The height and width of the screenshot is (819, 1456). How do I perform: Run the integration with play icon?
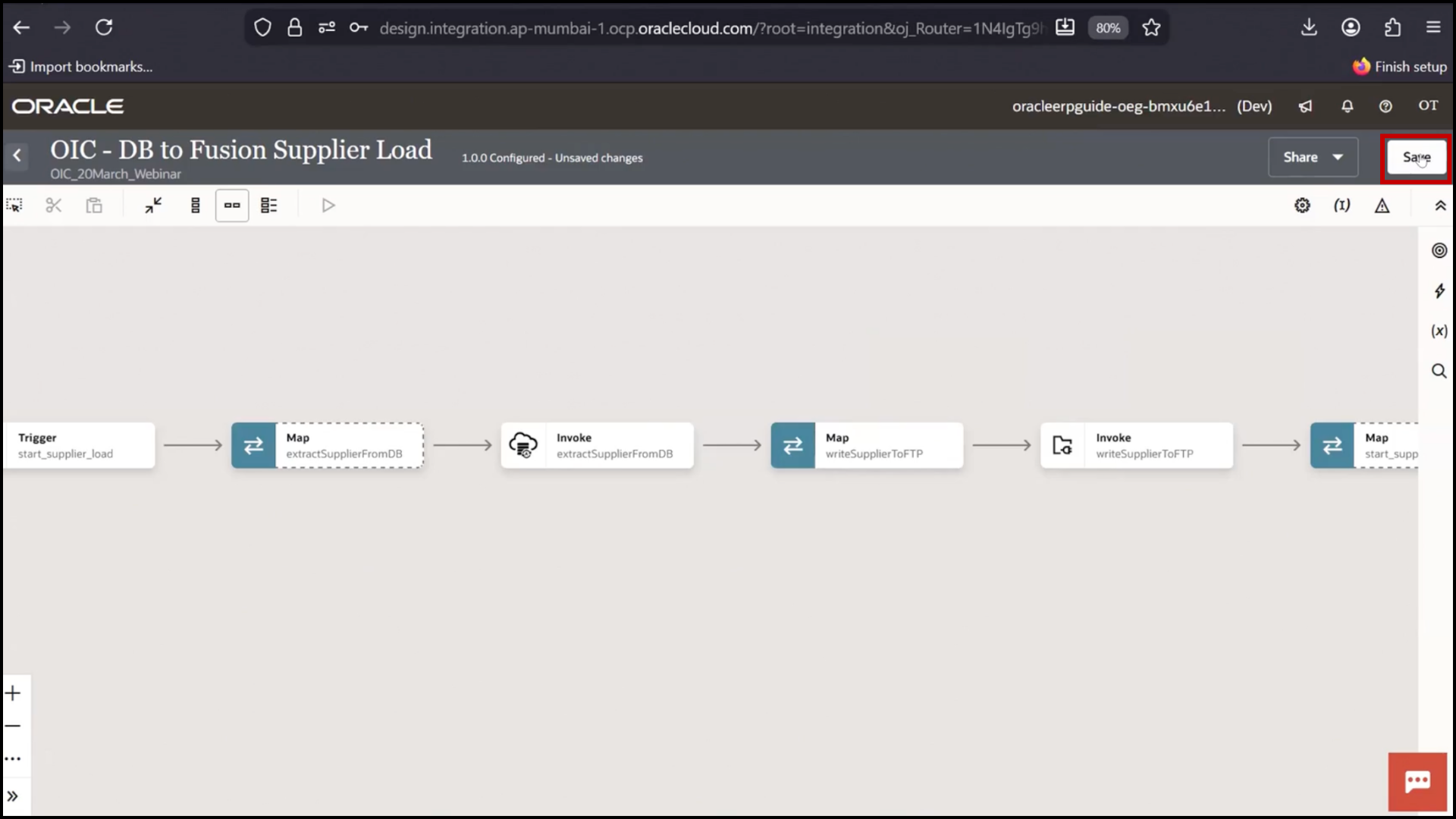(328, 206)
